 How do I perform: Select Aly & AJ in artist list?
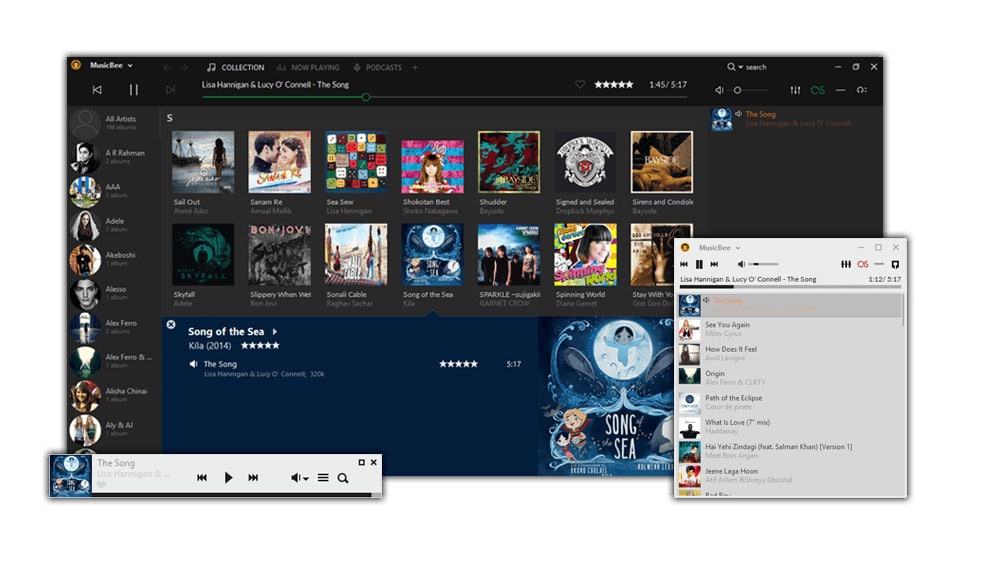pyautogui.click(x=115, y=429)
